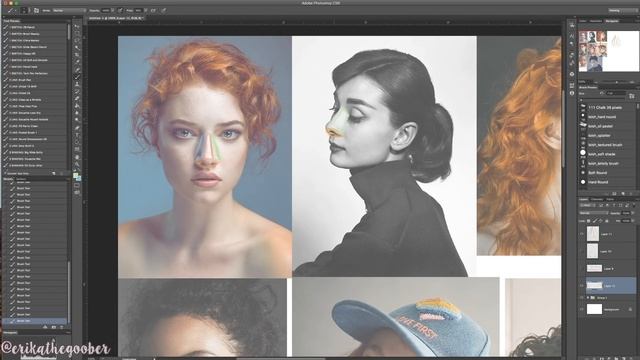Click lock all icon in Layers panel
This screenshot has height=360, width=640.
click(607, 221)
